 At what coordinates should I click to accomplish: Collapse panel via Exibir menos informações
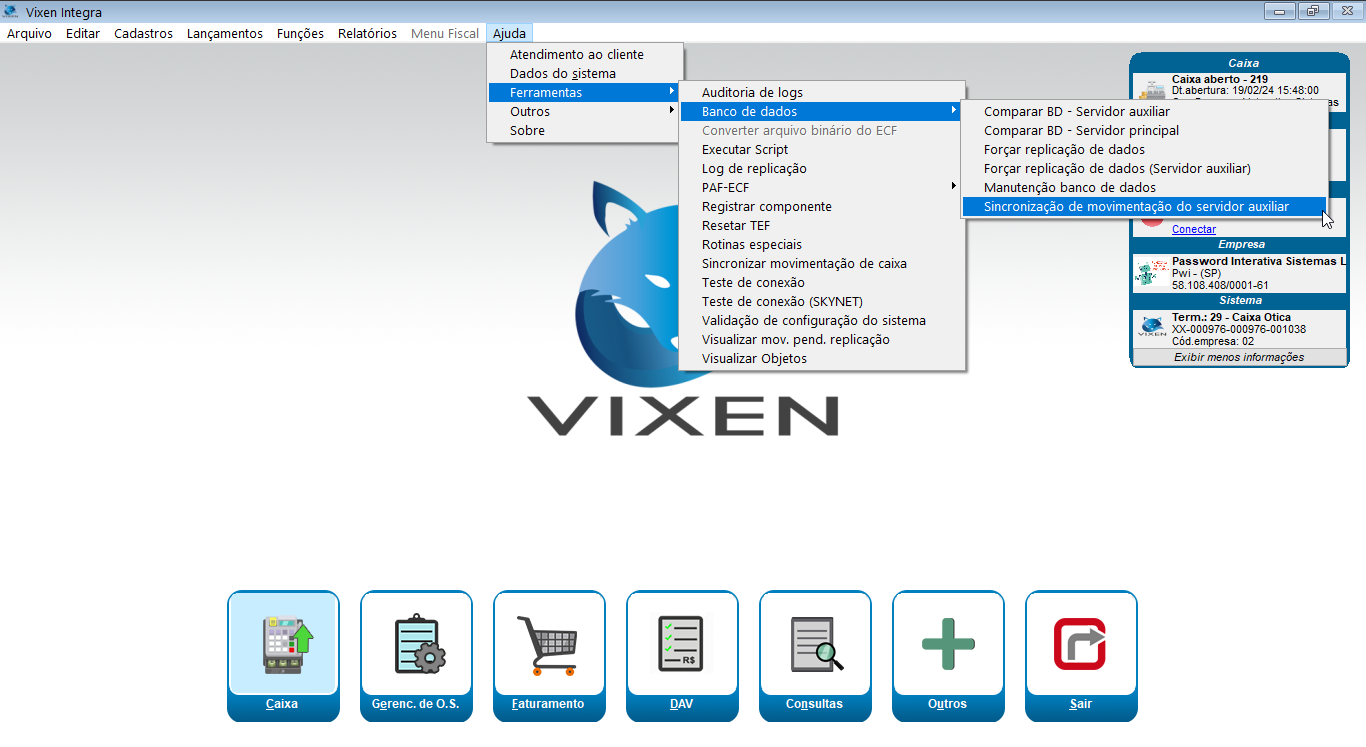pos(1238,357)
